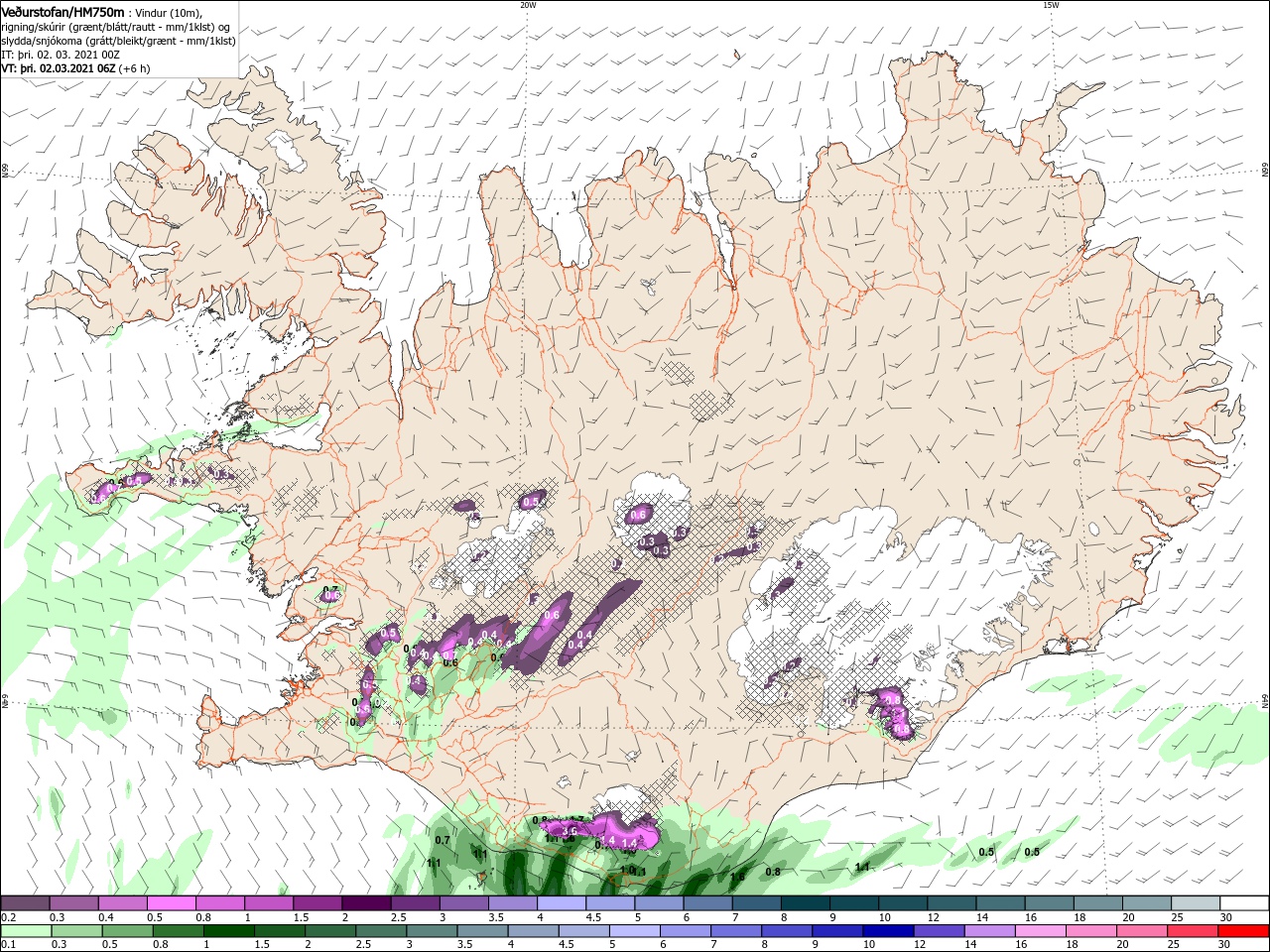
Task: Click the 'IT: þri. 02. 03. 2021 00Z' line
Action: [59, 55]
